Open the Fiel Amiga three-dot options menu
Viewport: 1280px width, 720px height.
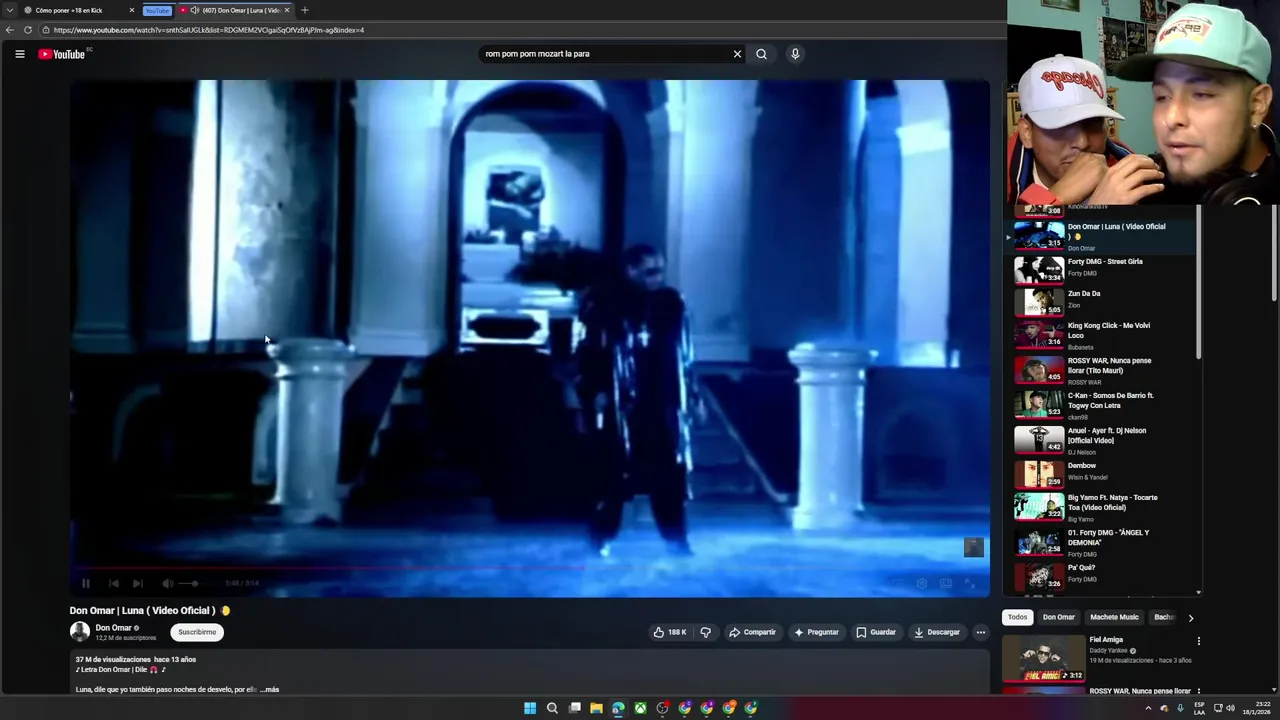pyautogui.click(x=1198, y=641)
